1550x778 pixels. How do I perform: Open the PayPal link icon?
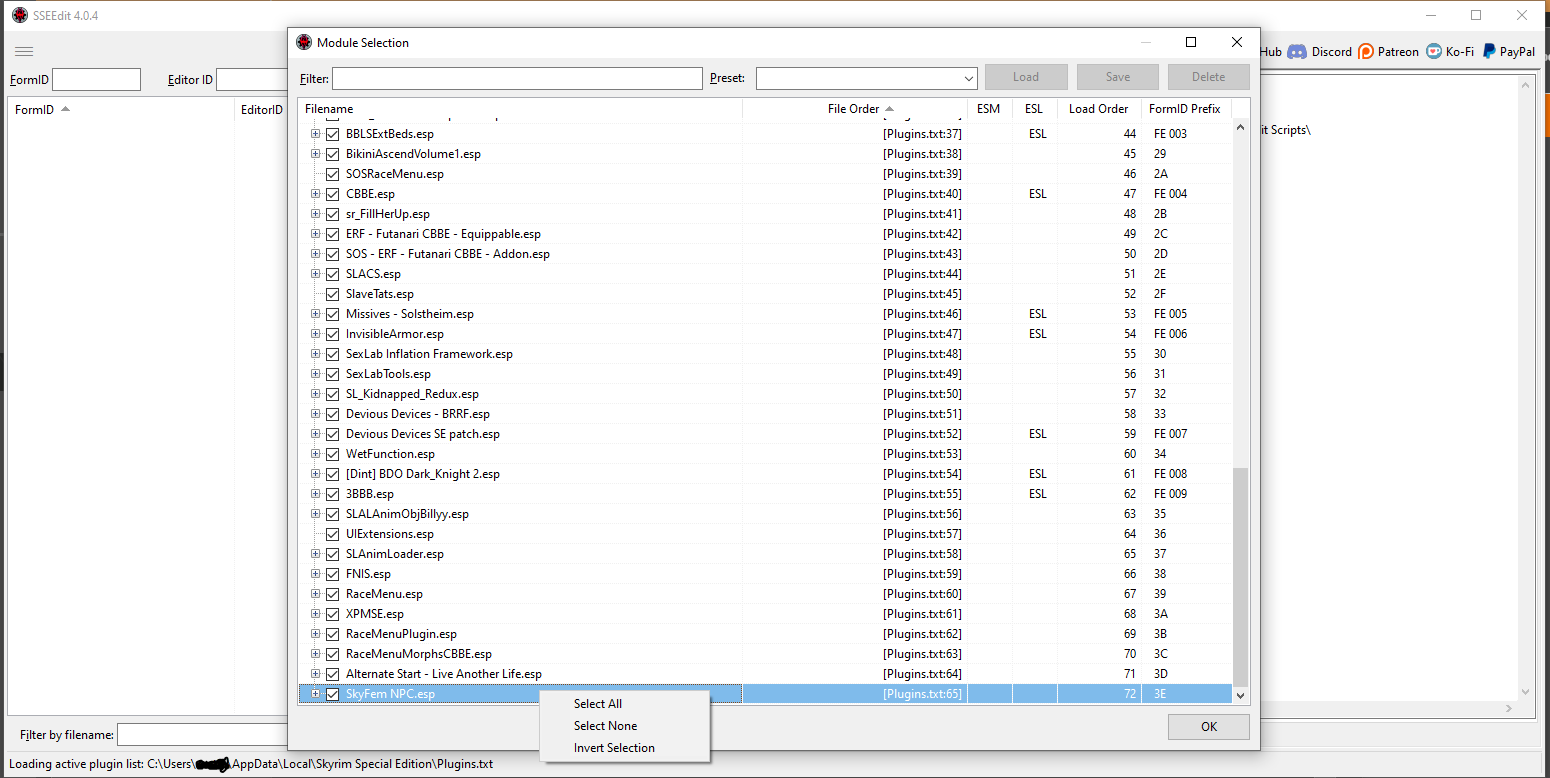pyautogui.click(x=1489, y=52)
